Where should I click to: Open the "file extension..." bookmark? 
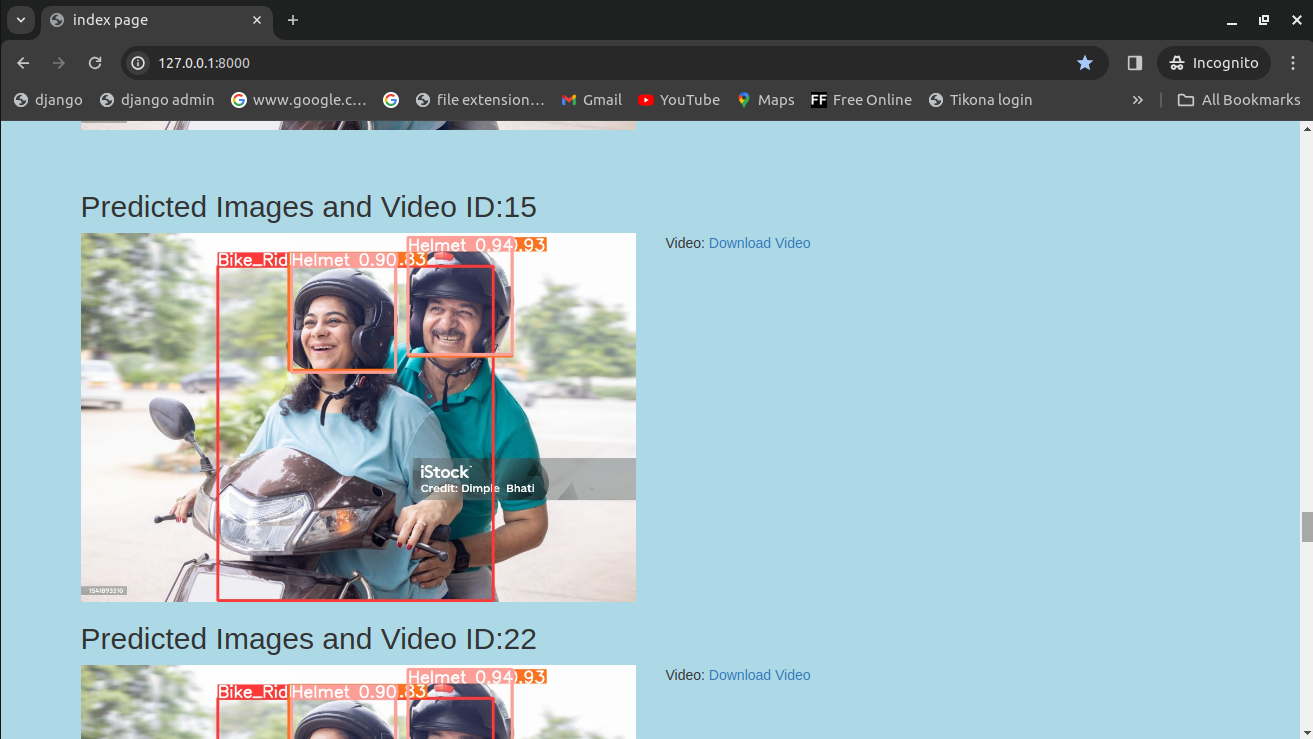pos(480,100)
